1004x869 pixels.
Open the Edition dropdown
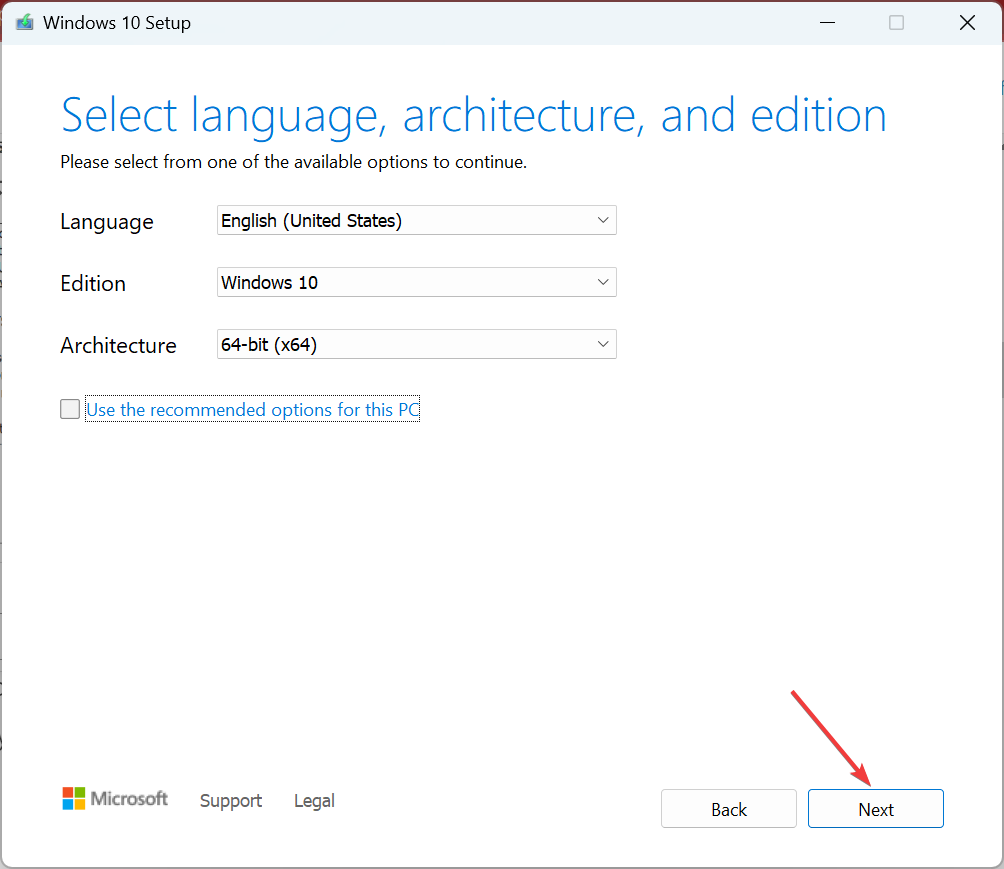417,282
